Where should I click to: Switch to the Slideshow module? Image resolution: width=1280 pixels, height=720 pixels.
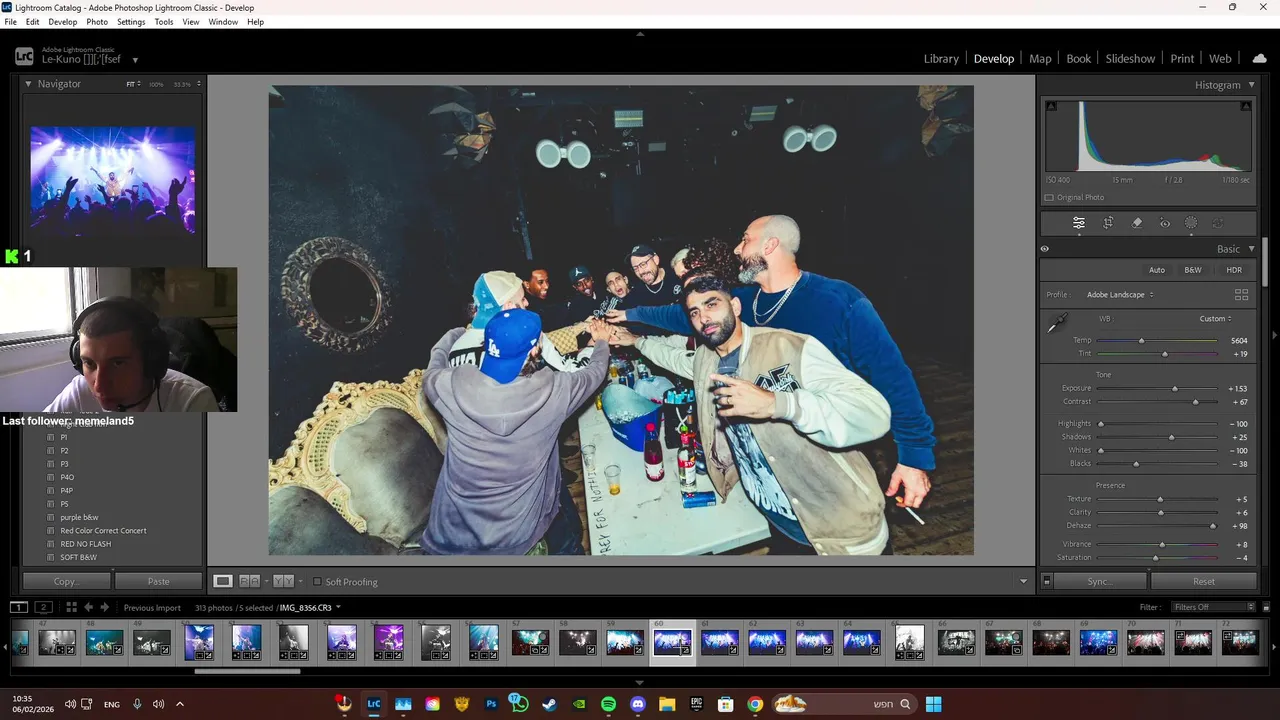[x=1130, y=58]
